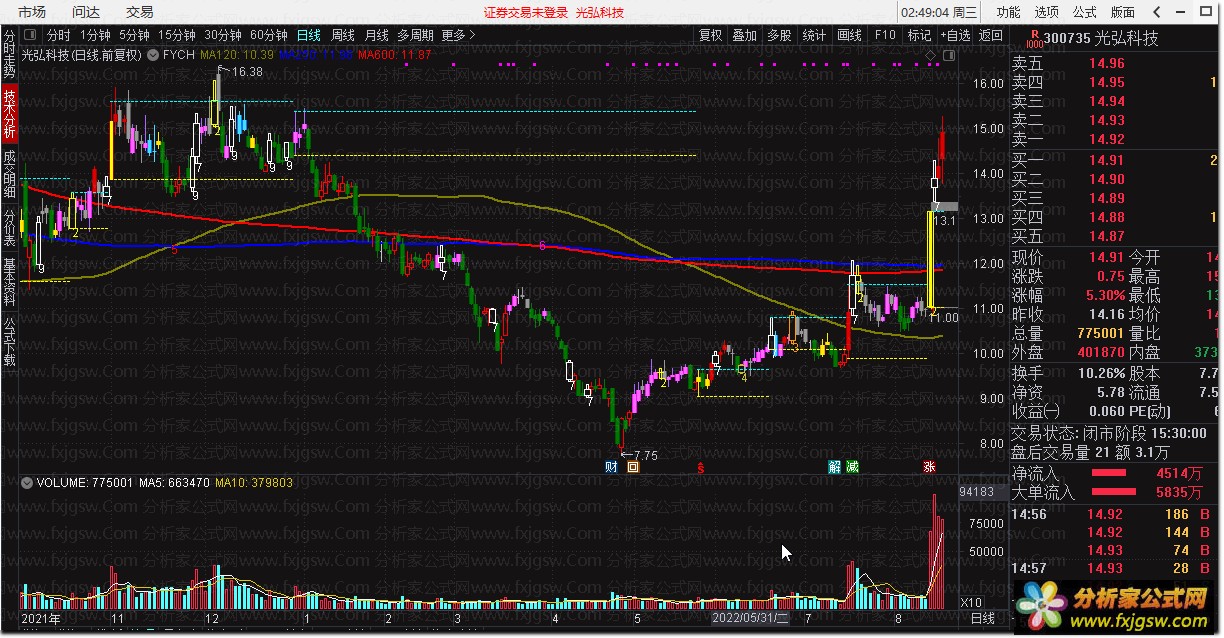This screenshot has width=1224, height=638.
Task: Expand the 更多 periods dropdown
Action: coord(457,35)
